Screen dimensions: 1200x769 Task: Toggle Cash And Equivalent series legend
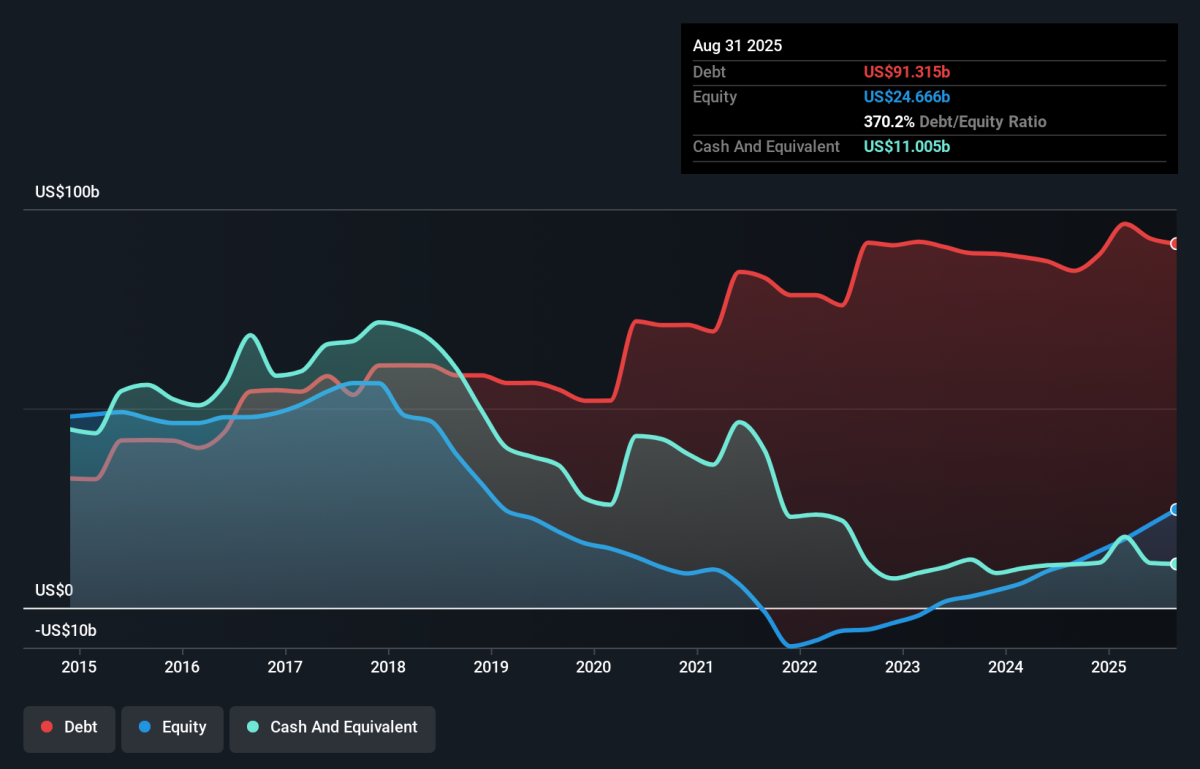[x=332, y=727]
